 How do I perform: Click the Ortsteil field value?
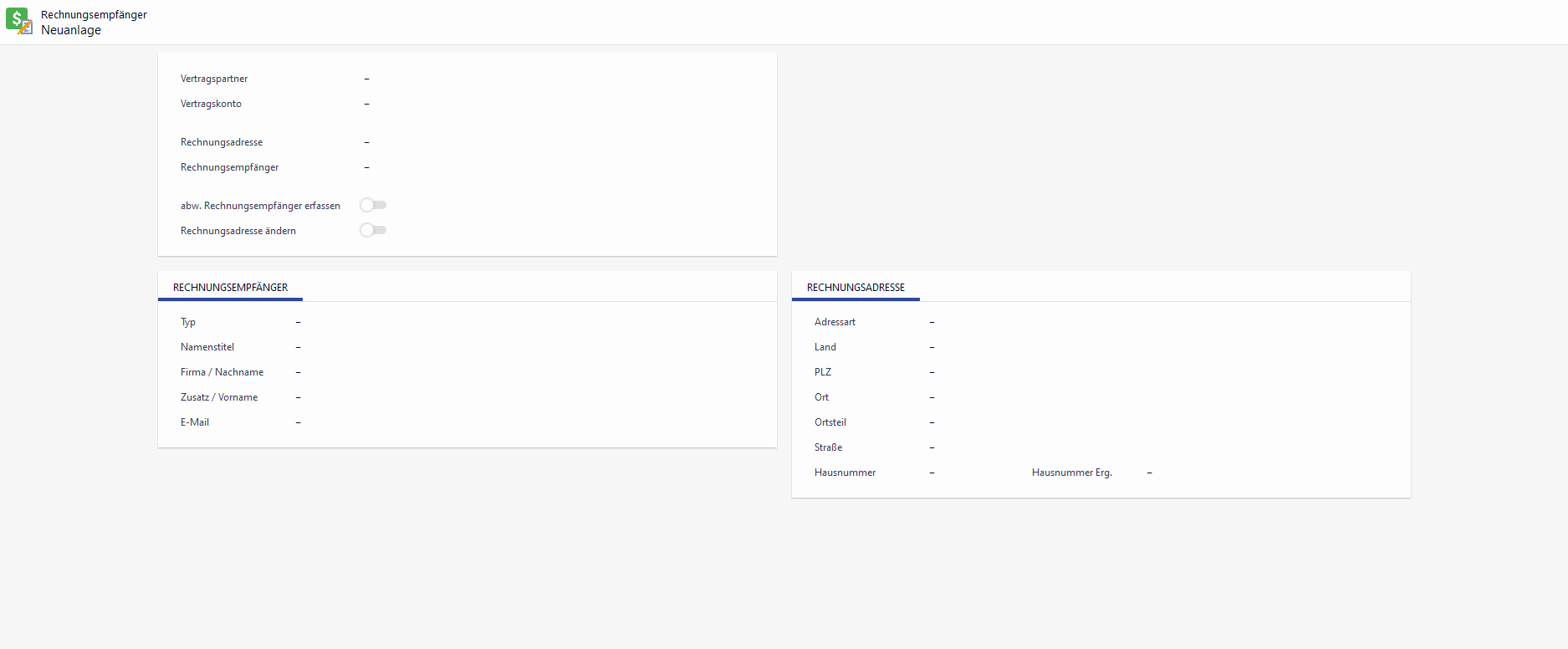click(932, 422)
